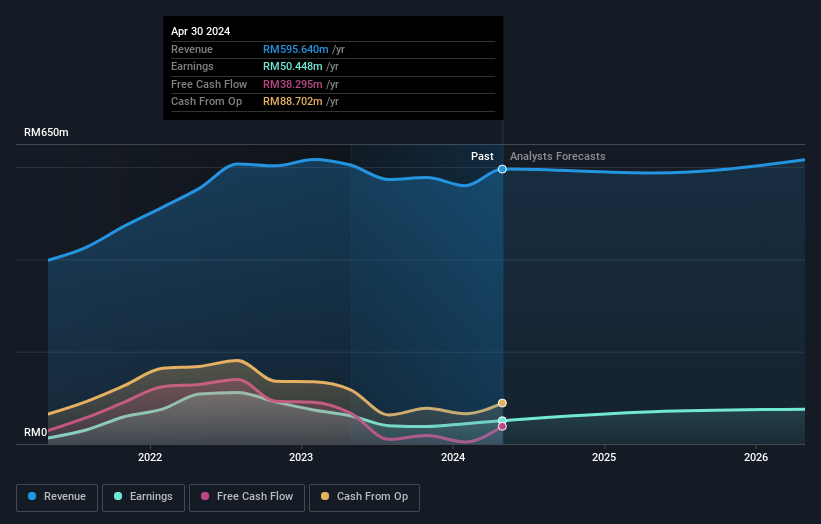Toggle the Revenue legend button
Screen dimensions: 821x524
coord(57,497)
